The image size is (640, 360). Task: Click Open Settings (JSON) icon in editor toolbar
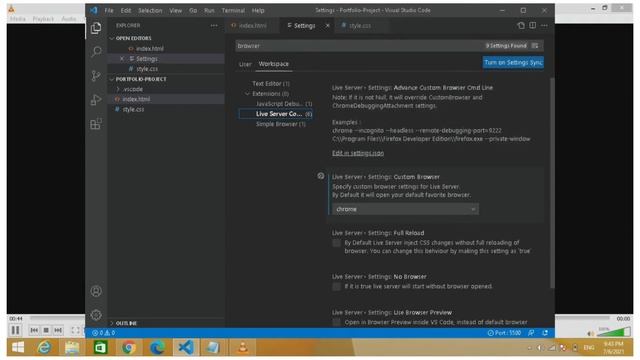click(x=521, y=25)
